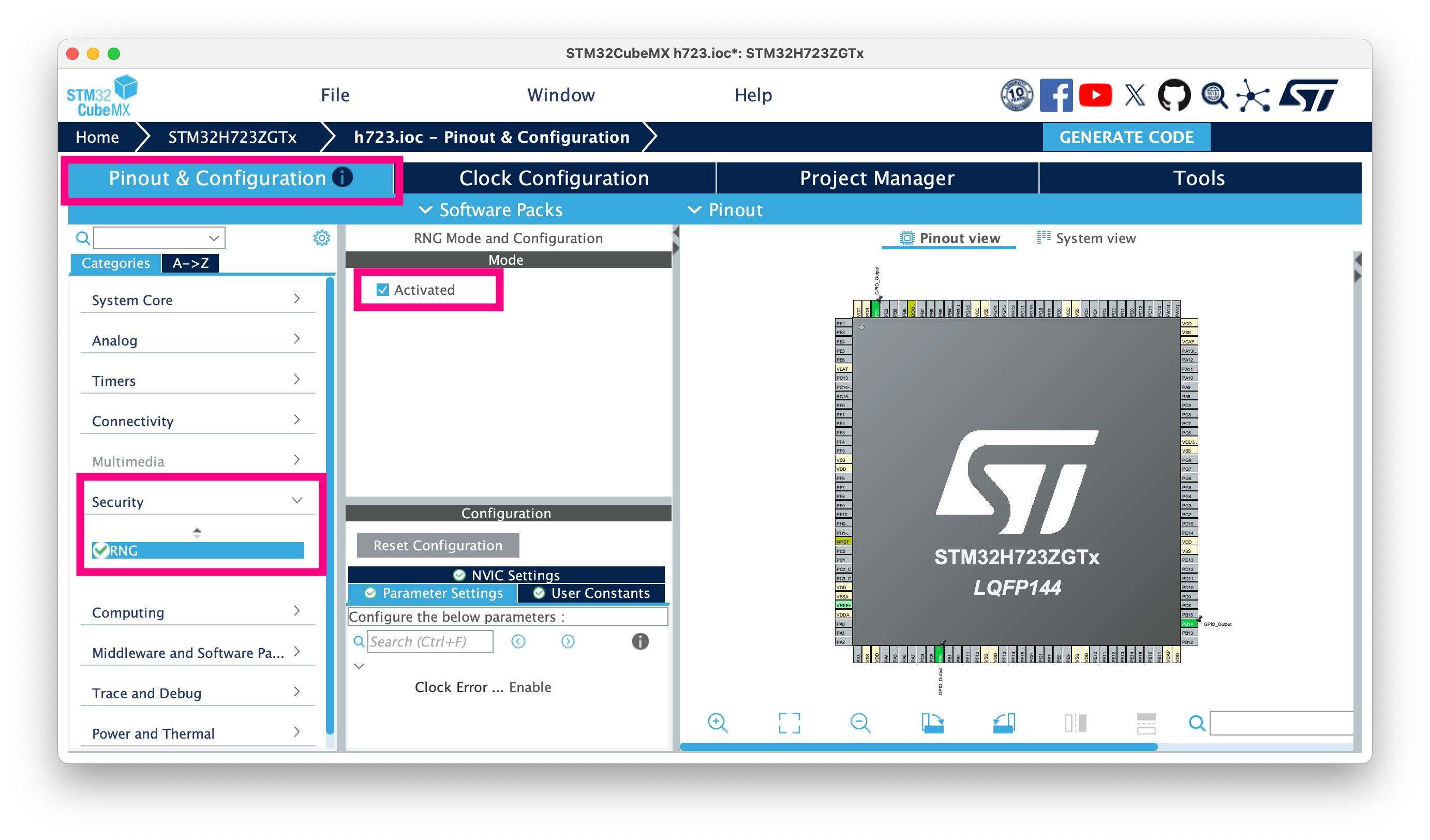Screen dimensions: 1430x840
Task: Expand the Computing category
Action: (198, 611)
